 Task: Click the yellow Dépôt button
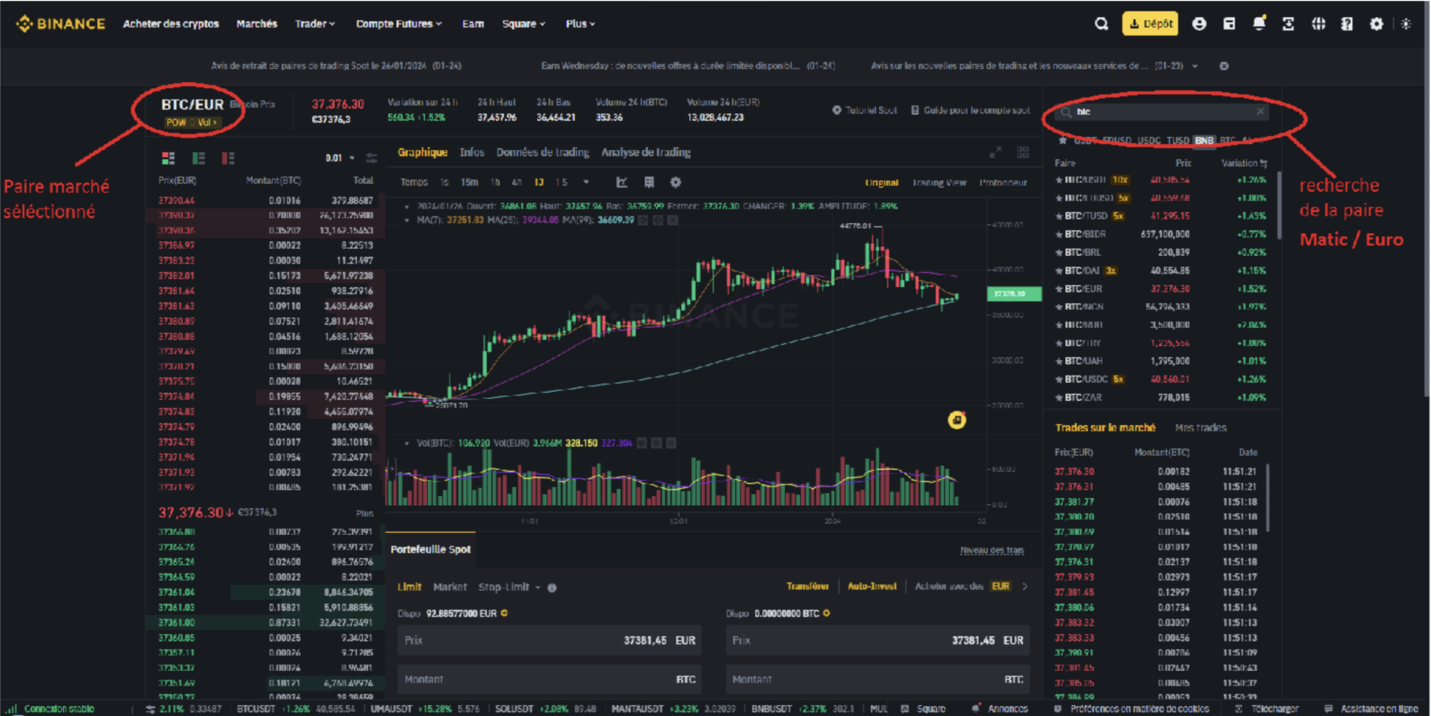coord(1150,24)
